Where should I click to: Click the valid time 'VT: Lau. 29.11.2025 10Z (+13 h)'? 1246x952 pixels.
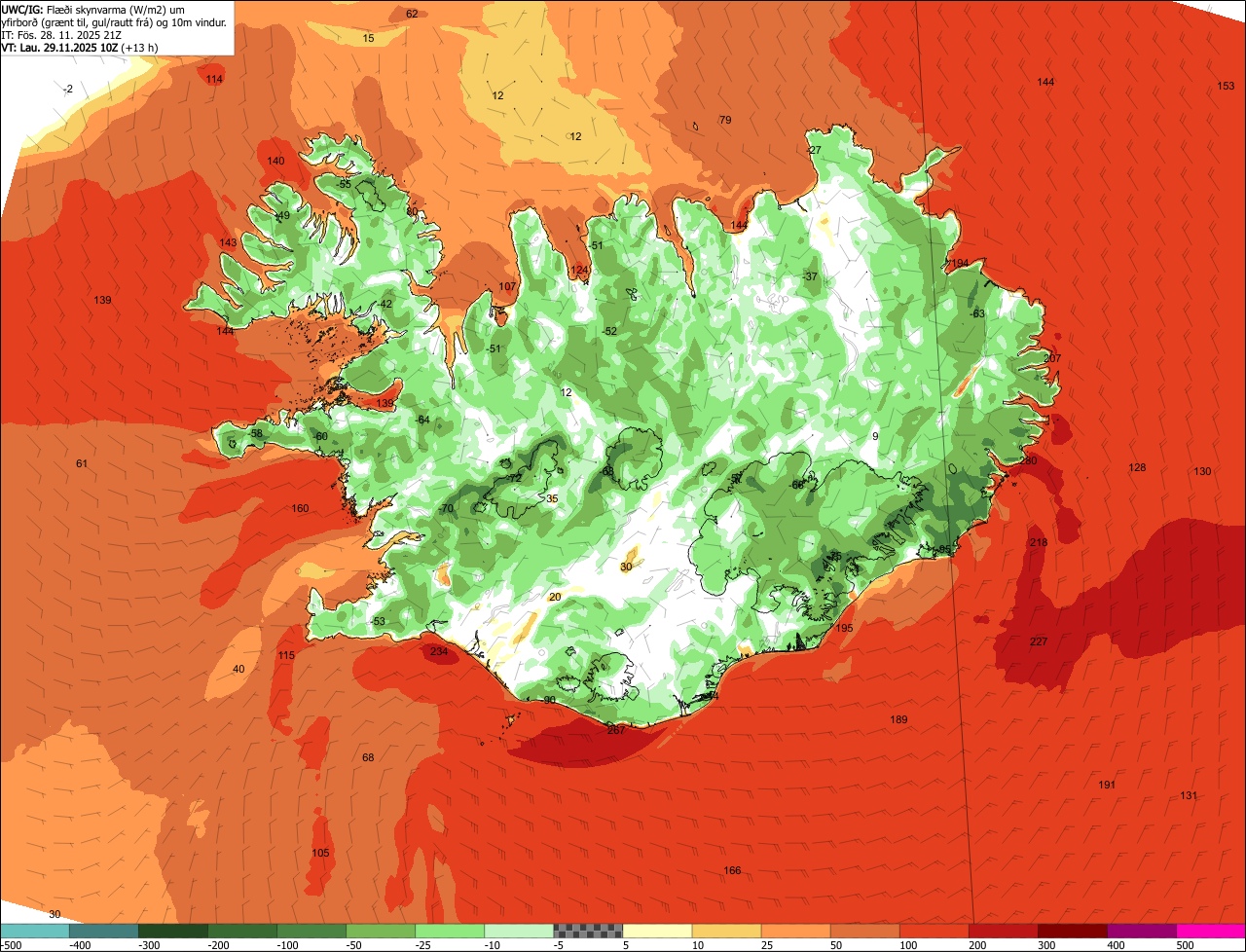click(x=80, y=47)
